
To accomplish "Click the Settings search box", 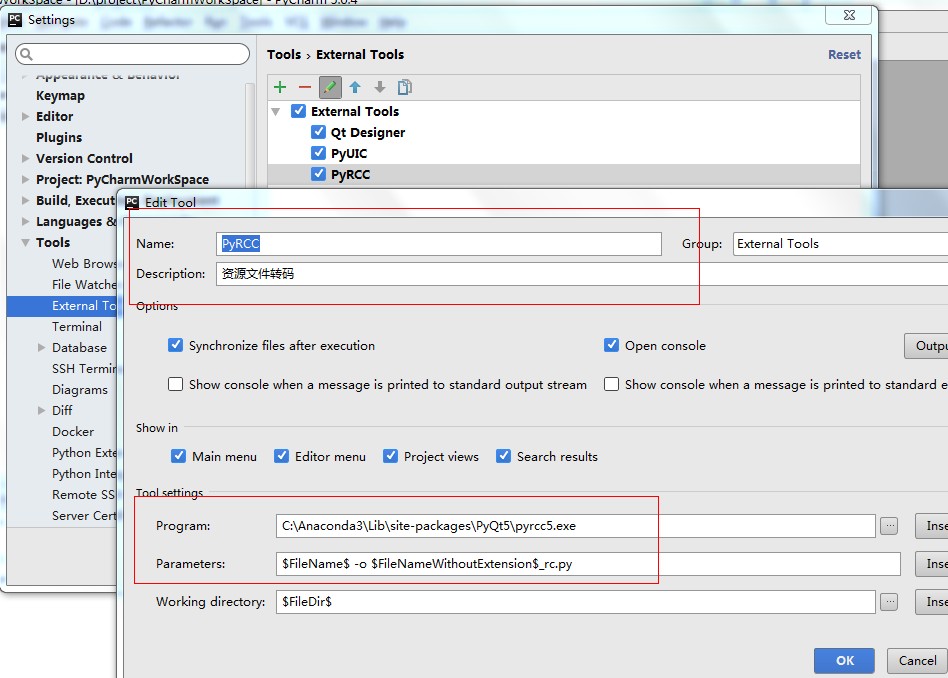I will tap(132, 54).
